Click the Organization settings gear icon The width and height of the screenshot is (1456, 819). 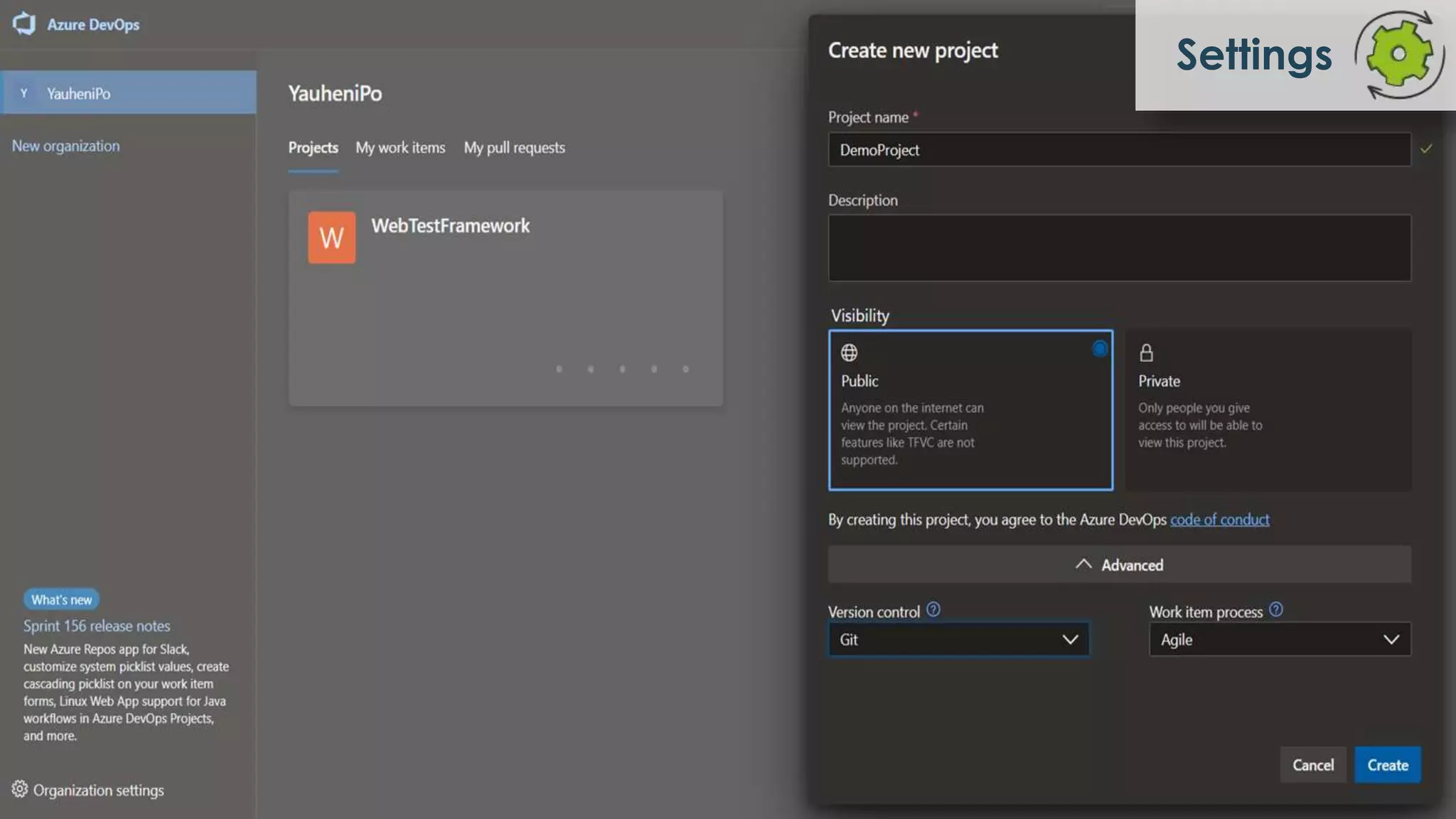click(19, 789)
